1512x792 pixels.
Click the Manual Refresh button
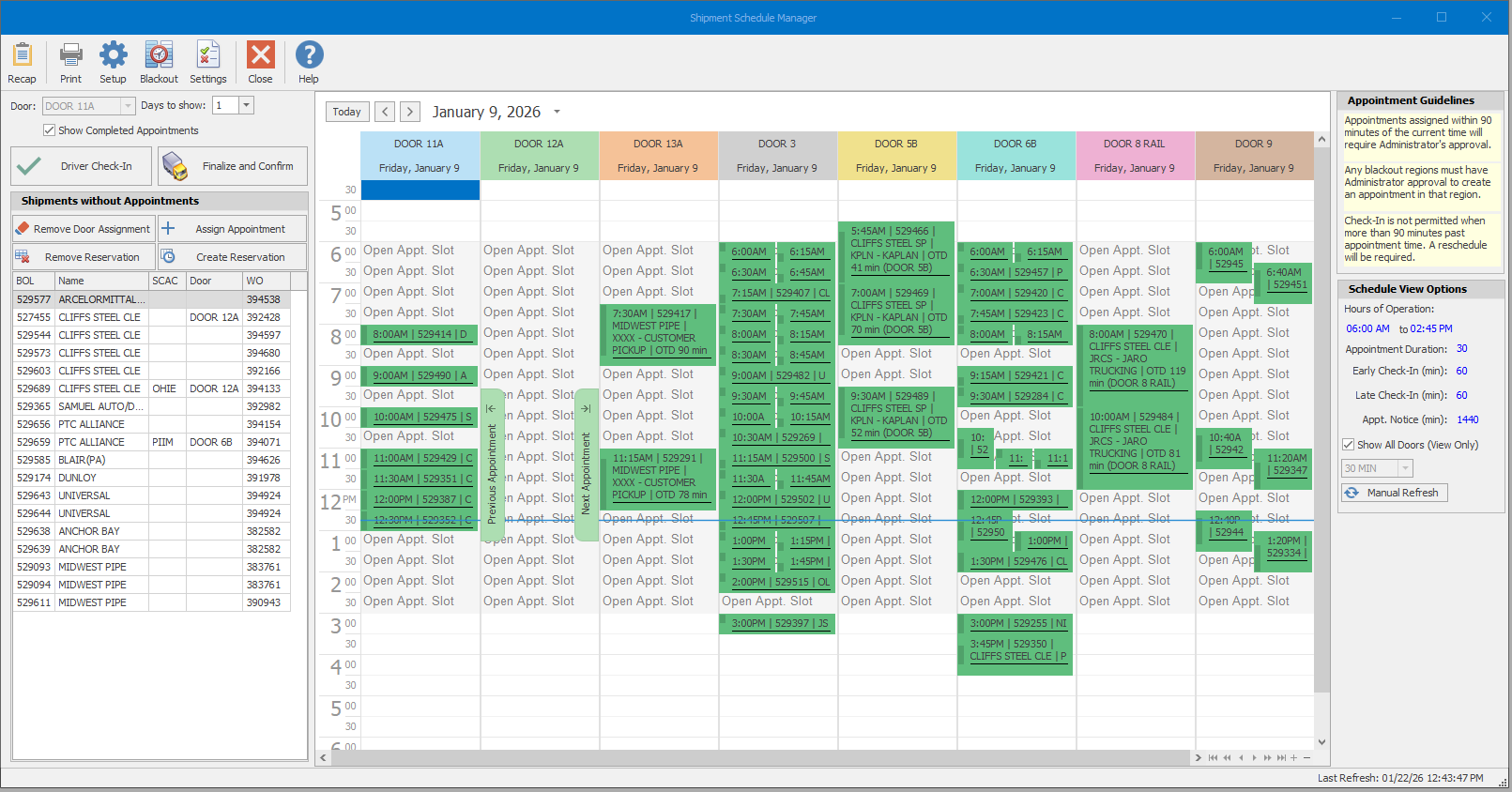tap(1394, 493)
